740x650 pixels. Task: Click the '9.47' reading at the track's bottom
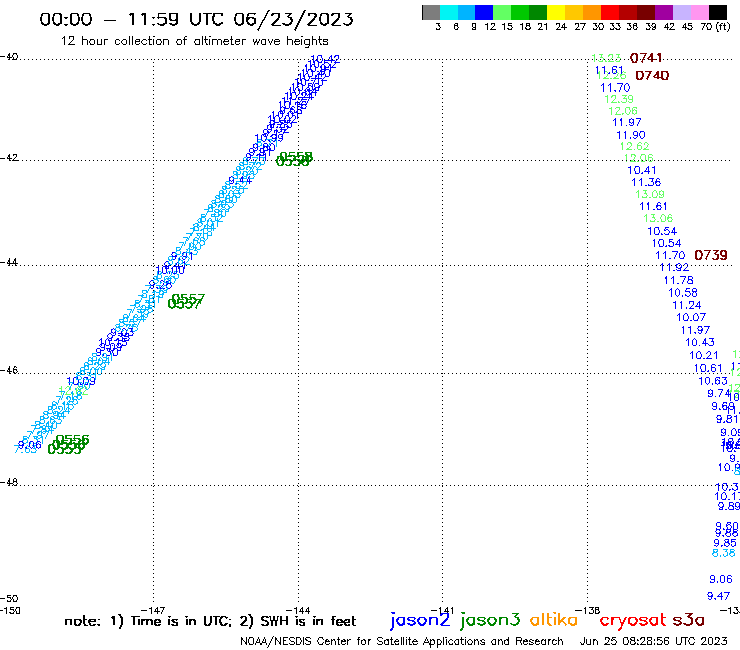pyautogui.click(x=718, y=596)
